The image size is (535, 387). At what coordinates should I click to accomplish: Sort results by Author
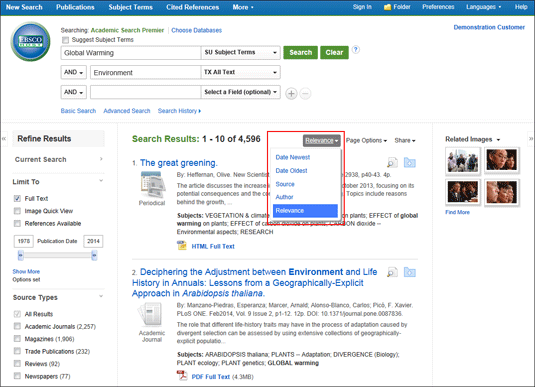[x=284, y=197]
